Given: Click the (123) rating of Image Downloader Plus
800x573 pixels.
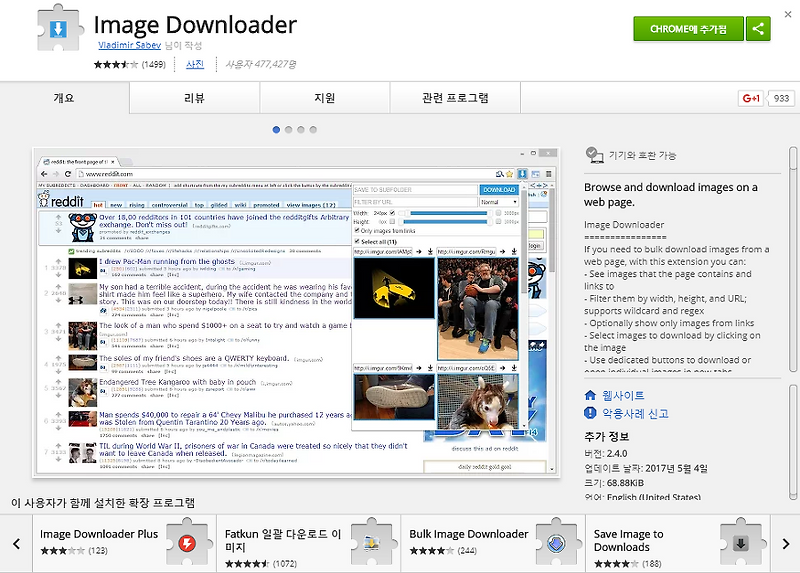Looking at the screenshot, I should coord(98,551).
